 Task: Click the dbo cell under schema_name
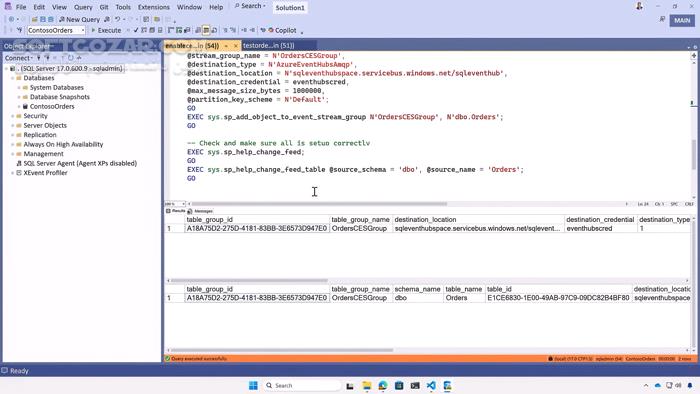[418, 298]
